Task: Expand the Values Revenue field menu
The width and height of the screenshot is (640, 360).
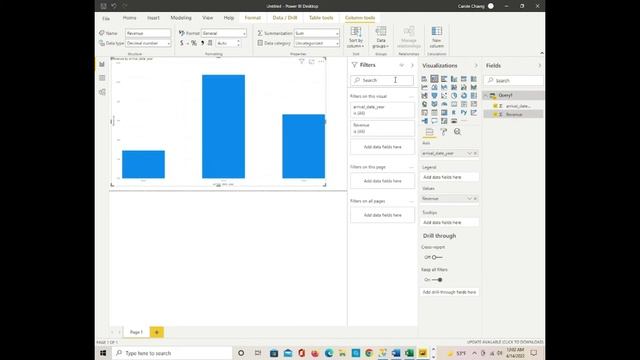Action: point(469,198)
